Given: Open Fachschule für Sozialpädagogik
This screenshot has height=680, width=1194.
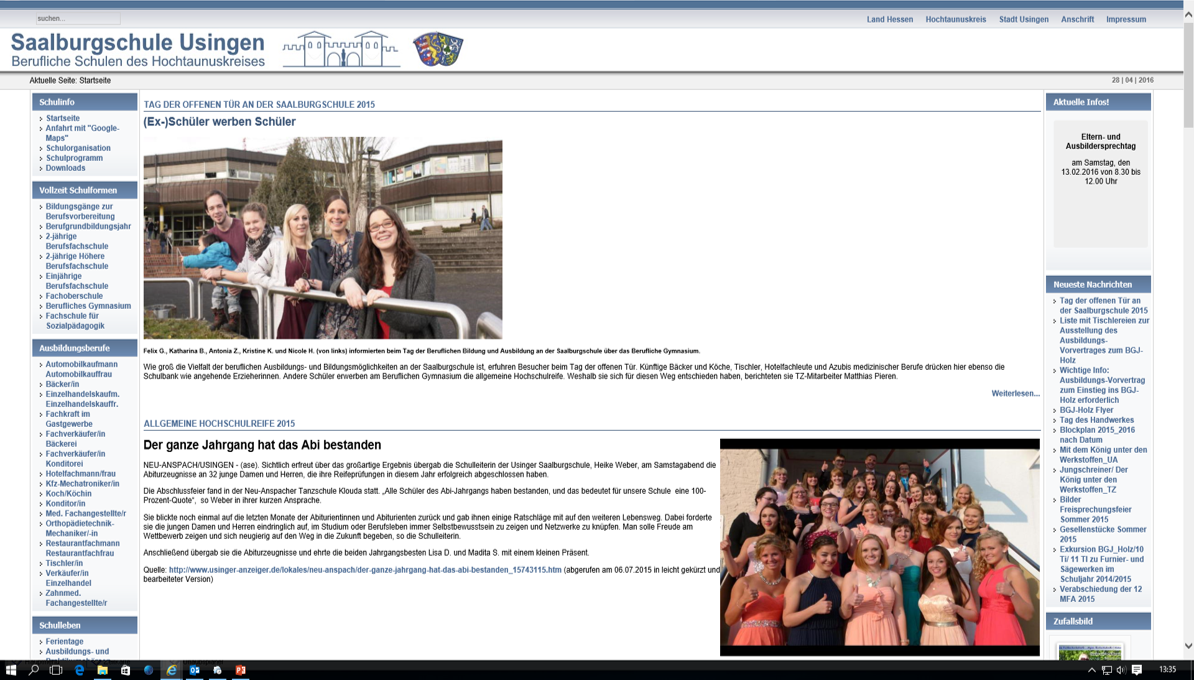Looking at the screenshot, I should [75, 321].
